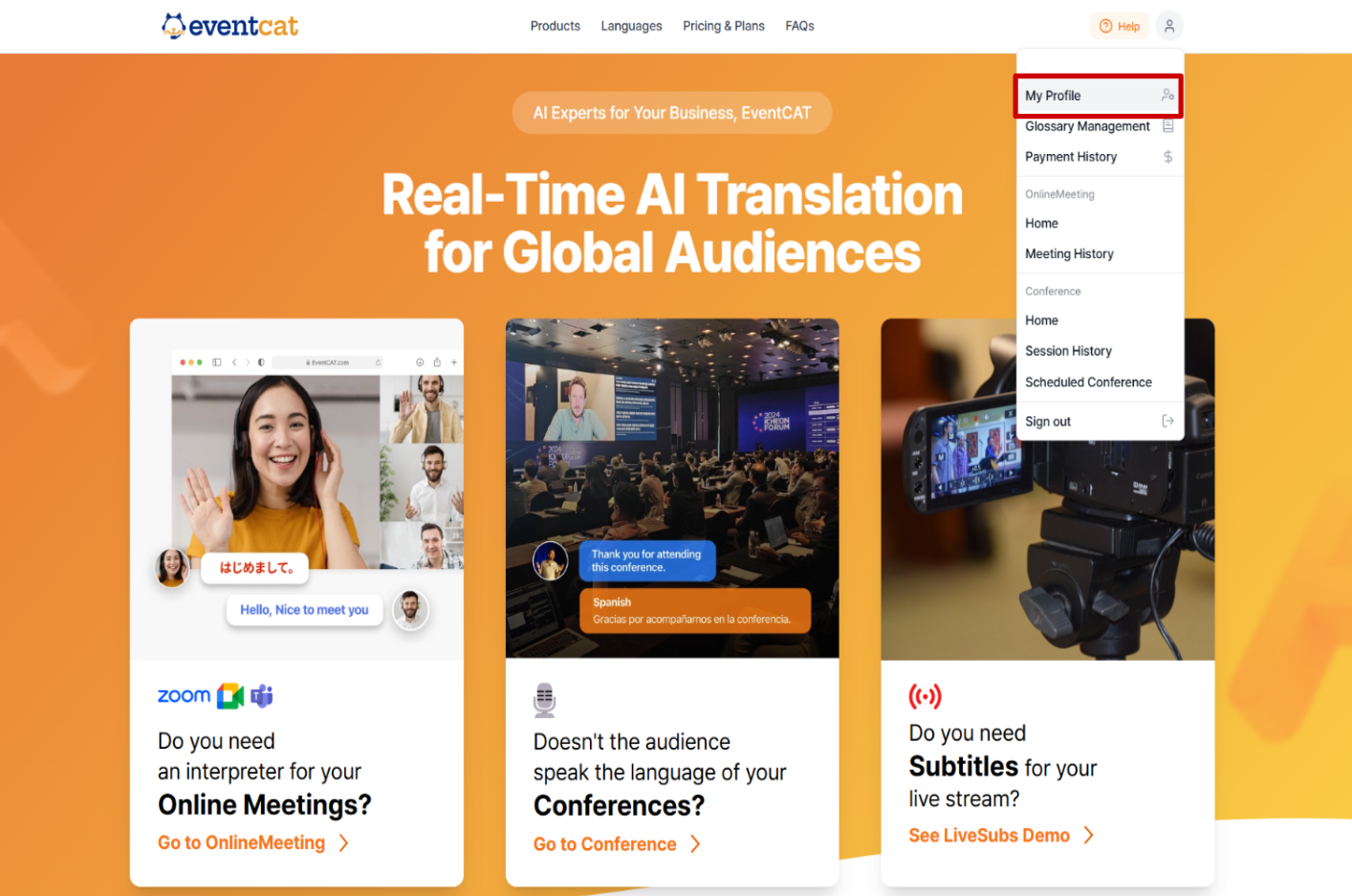Click the Microsoft Teams icon
The height and width of the screenshot is (896, 1352).
(x=262, y=696)
